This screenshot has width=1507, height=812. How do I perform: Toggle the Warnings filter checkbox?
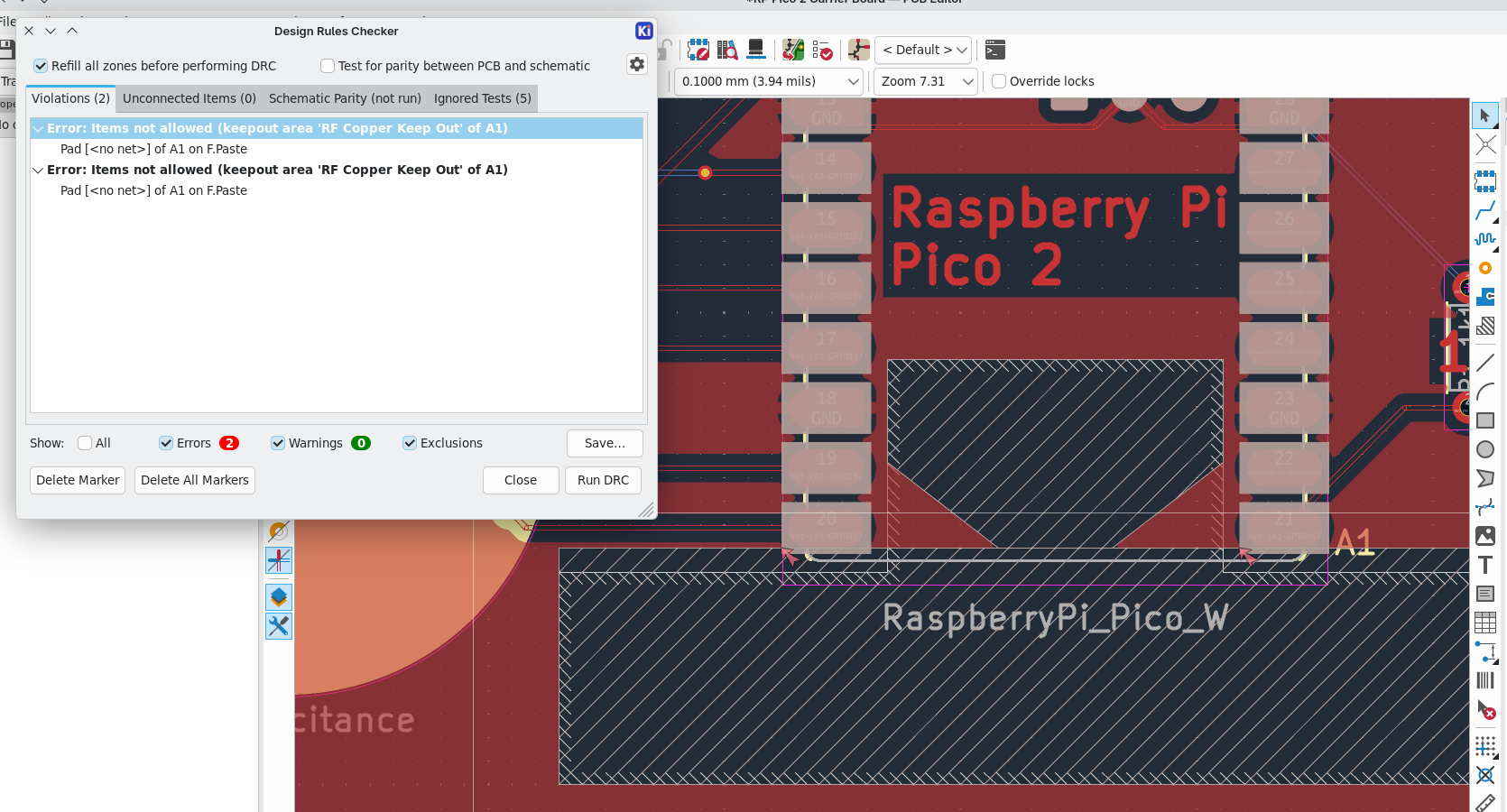tap(278, 443)
